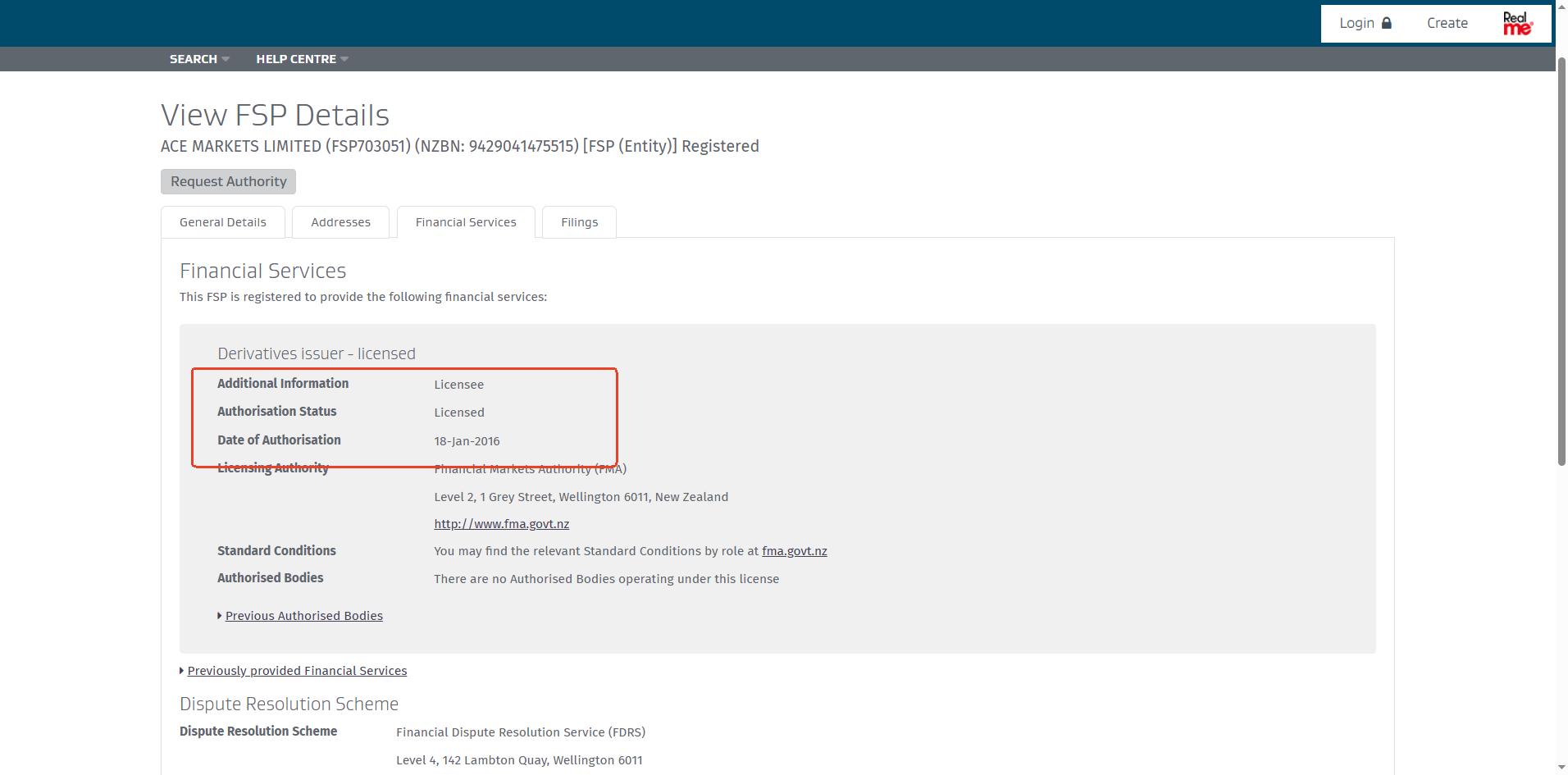The image size is (1568, 775).
Task: Expand Previous Authorised Bodies
Action: (303, 616)
